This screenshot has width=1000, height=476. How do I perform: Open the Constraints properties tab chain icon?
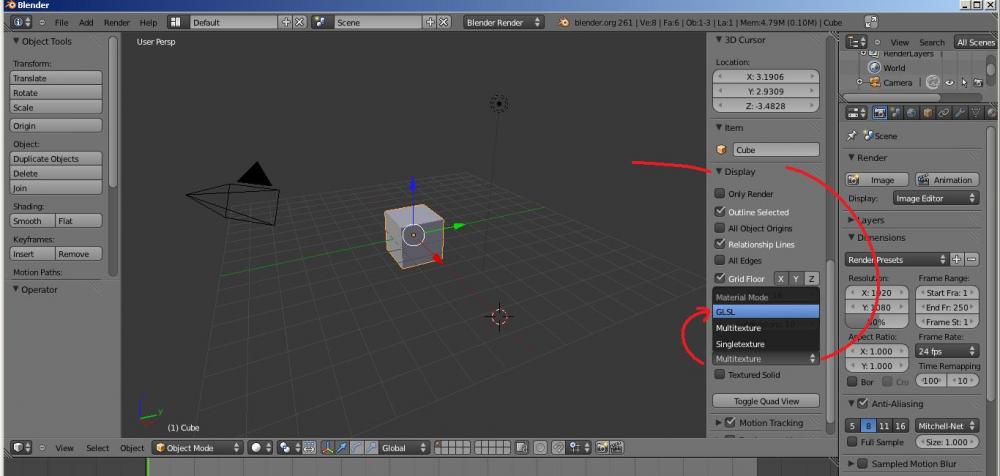tap(944, 113)
